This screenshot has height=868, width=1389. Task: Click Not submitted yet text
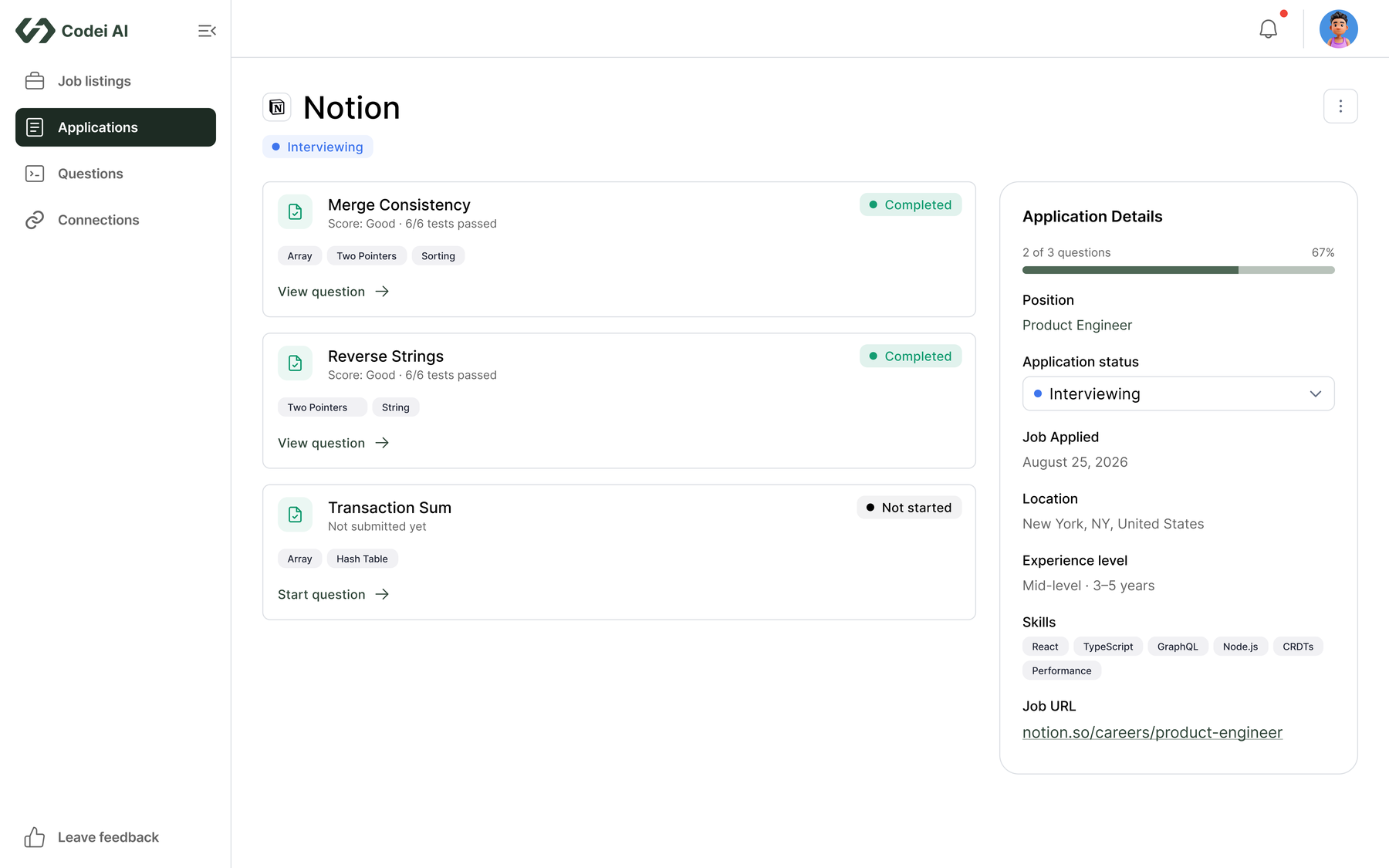[x=377, y=526]
